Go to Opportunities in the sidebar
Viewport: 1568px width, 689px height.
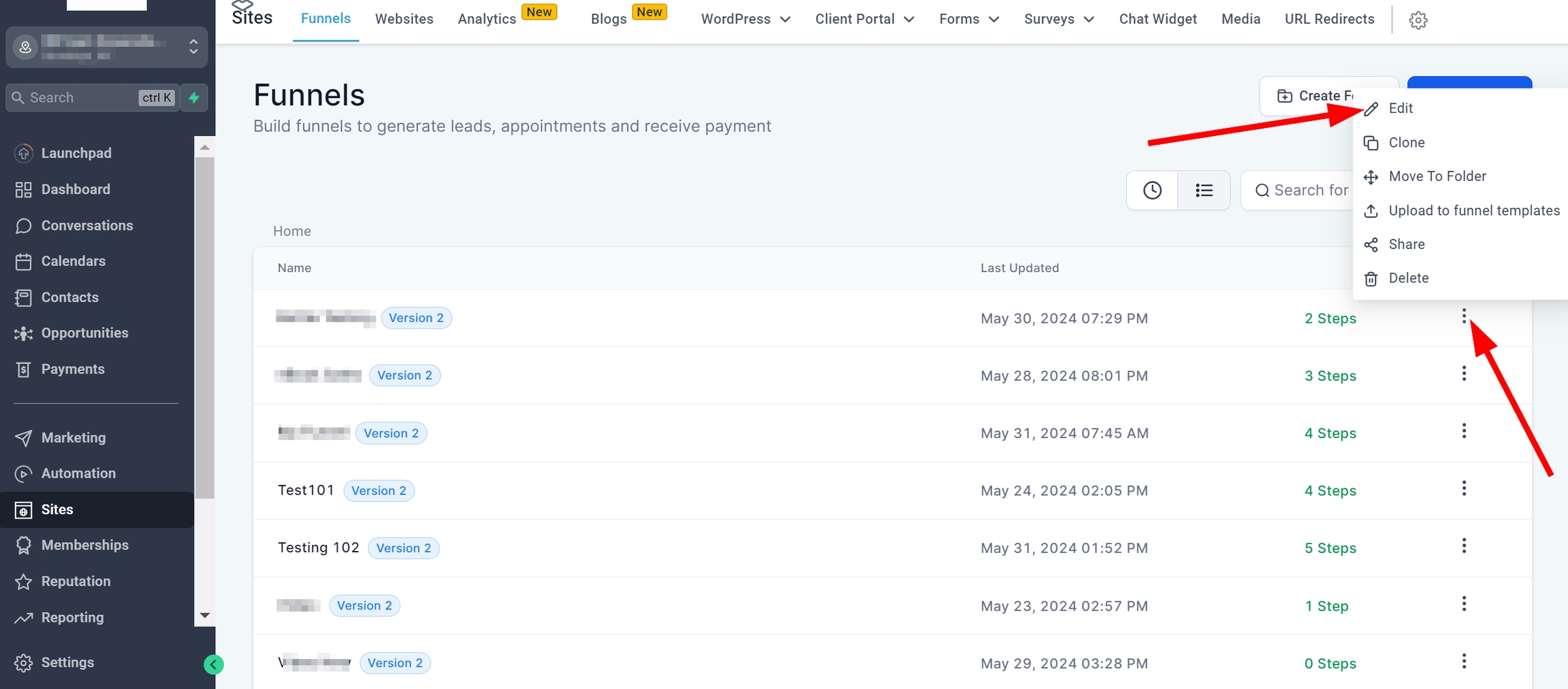[84, 333]
